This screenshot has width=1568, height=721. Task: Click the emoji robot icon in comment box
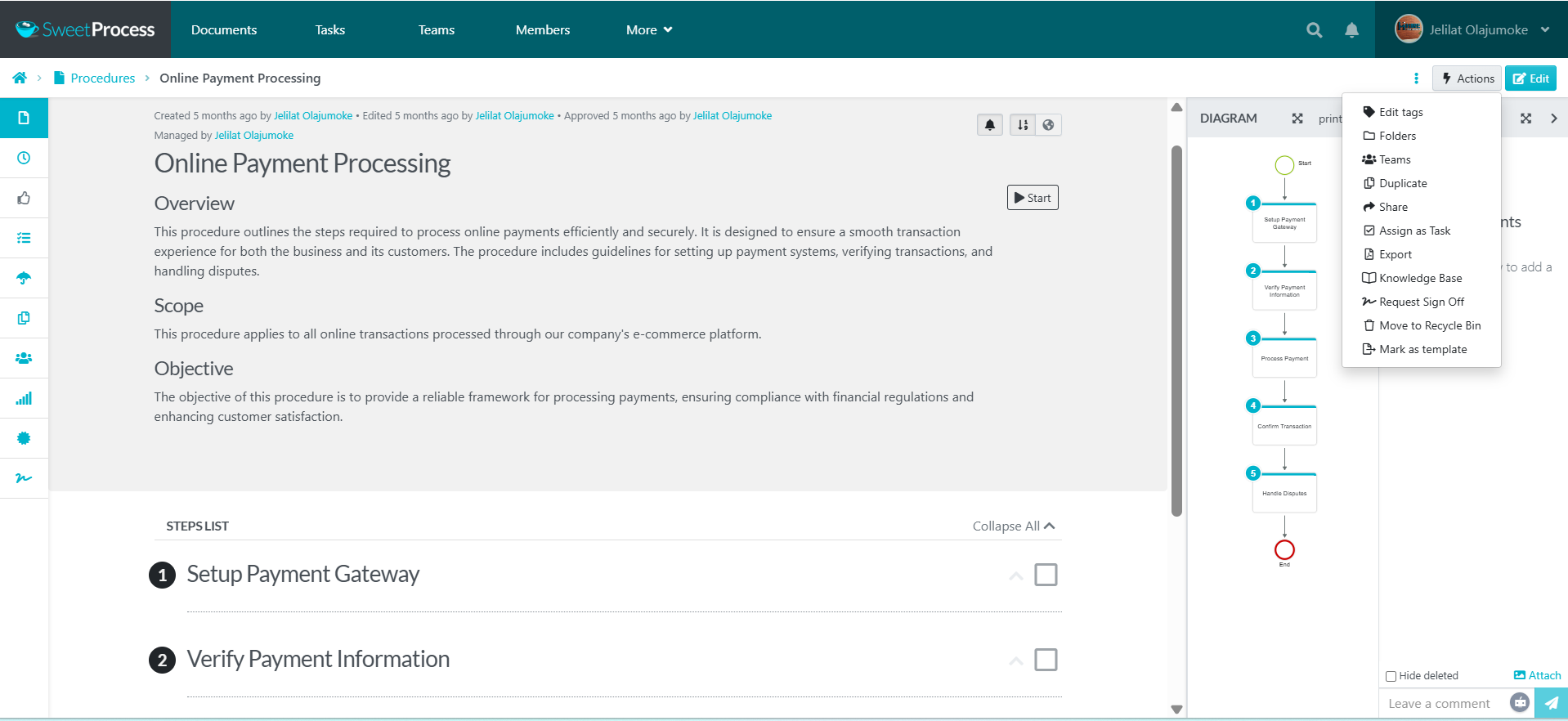coord(1519,702)
